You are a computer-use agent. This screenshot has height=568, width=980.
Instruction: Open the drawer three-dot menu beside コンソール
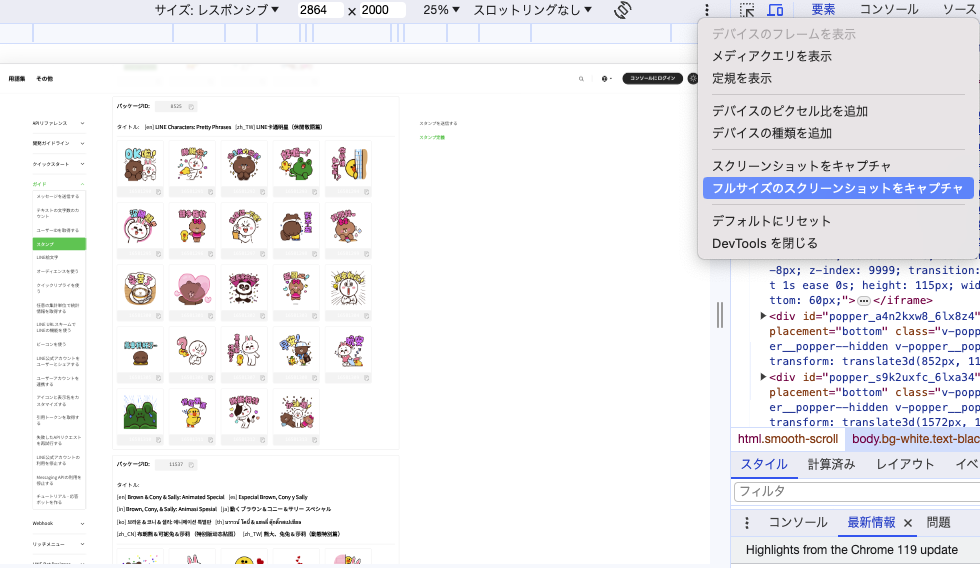(x=747, y=523)
